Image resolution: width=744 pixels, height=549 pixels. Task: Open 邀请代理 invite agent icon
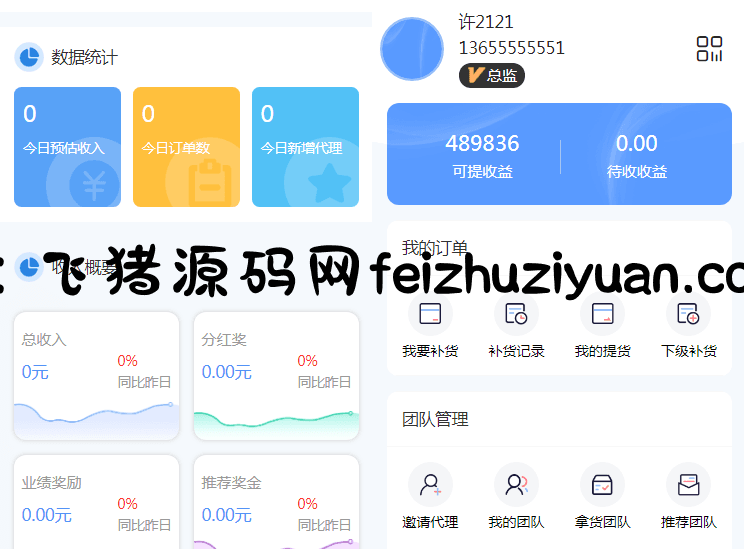(x=430, y=484)
